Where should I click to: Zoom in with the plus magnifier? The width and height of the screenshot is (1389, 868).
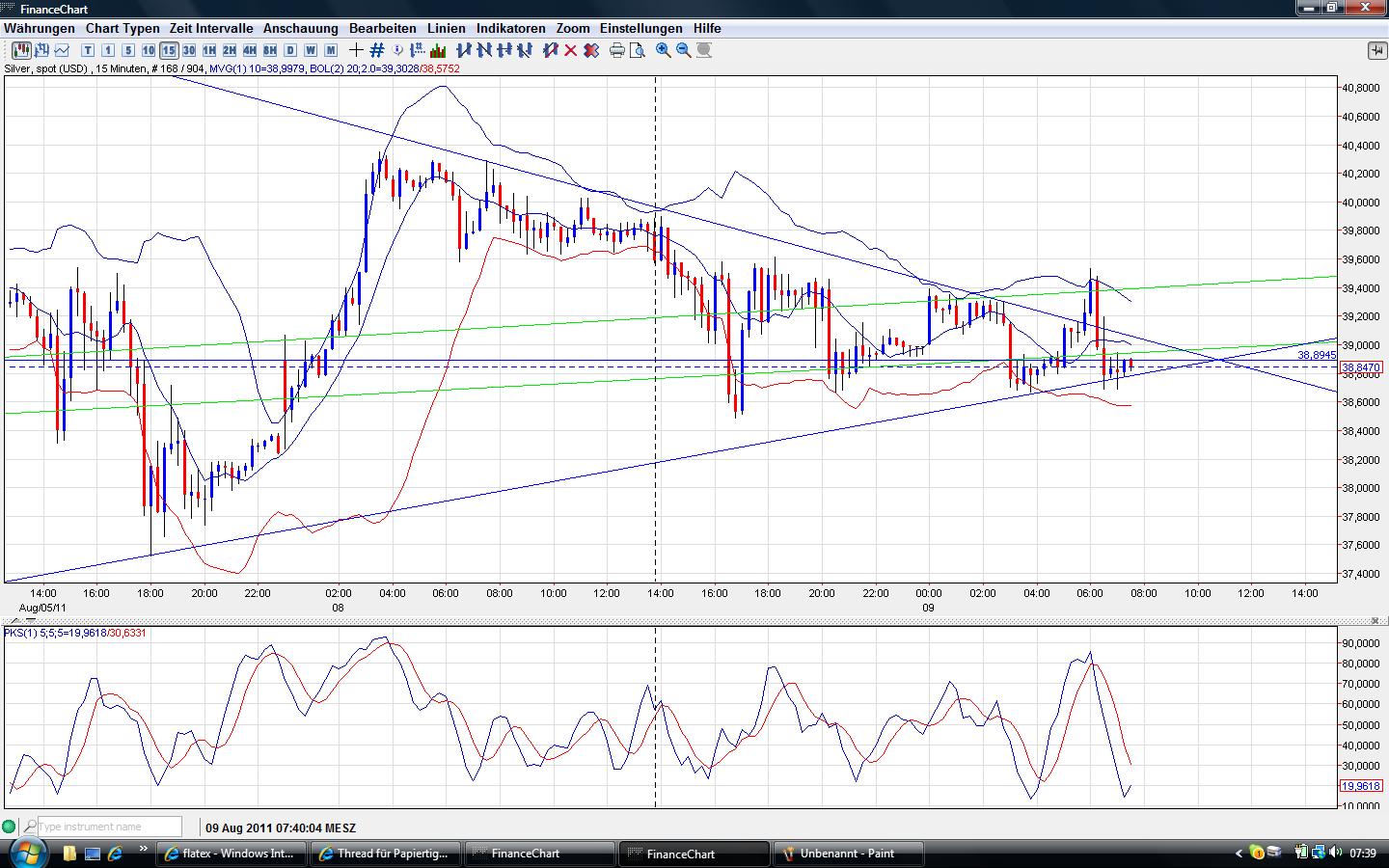[x=664, y=50]
